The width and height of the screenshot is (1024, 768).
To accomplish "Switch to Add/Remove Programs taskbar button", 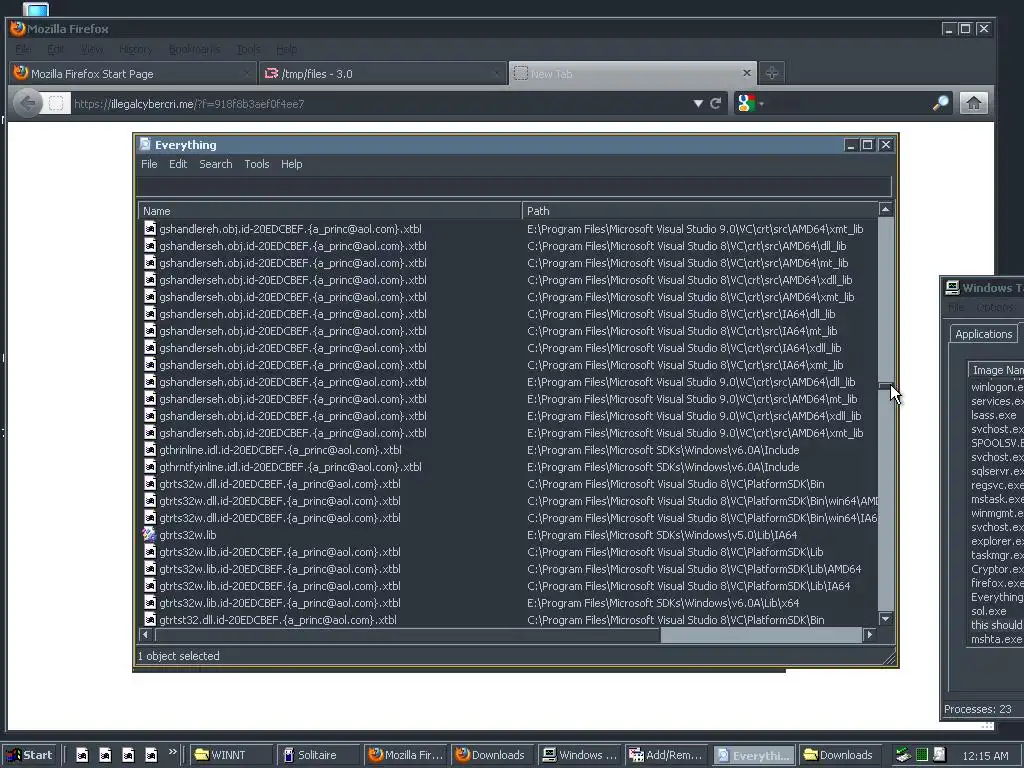I will click(666, 755).
